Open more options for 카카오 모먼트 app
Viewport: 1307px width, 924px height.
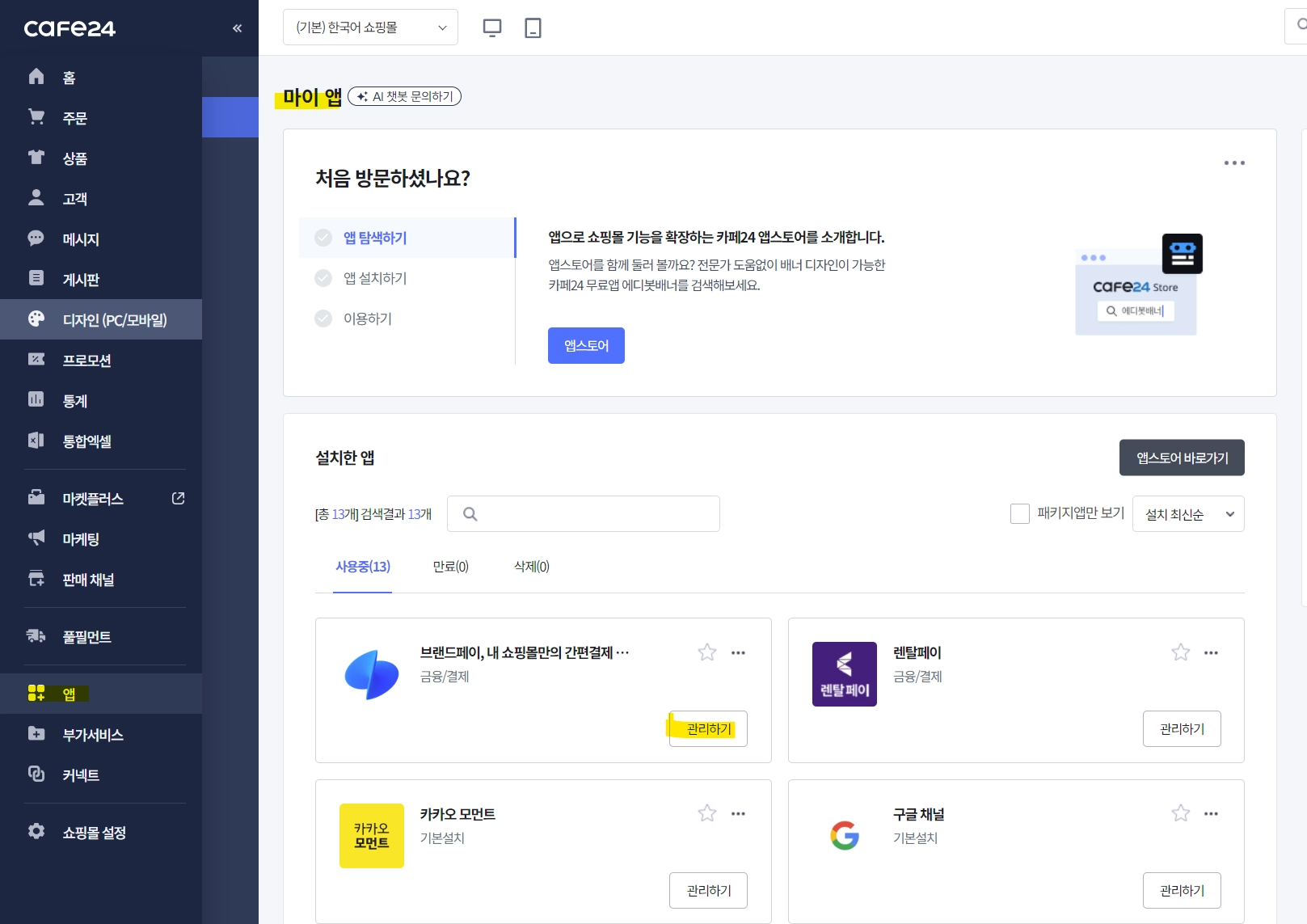(738, 813)
